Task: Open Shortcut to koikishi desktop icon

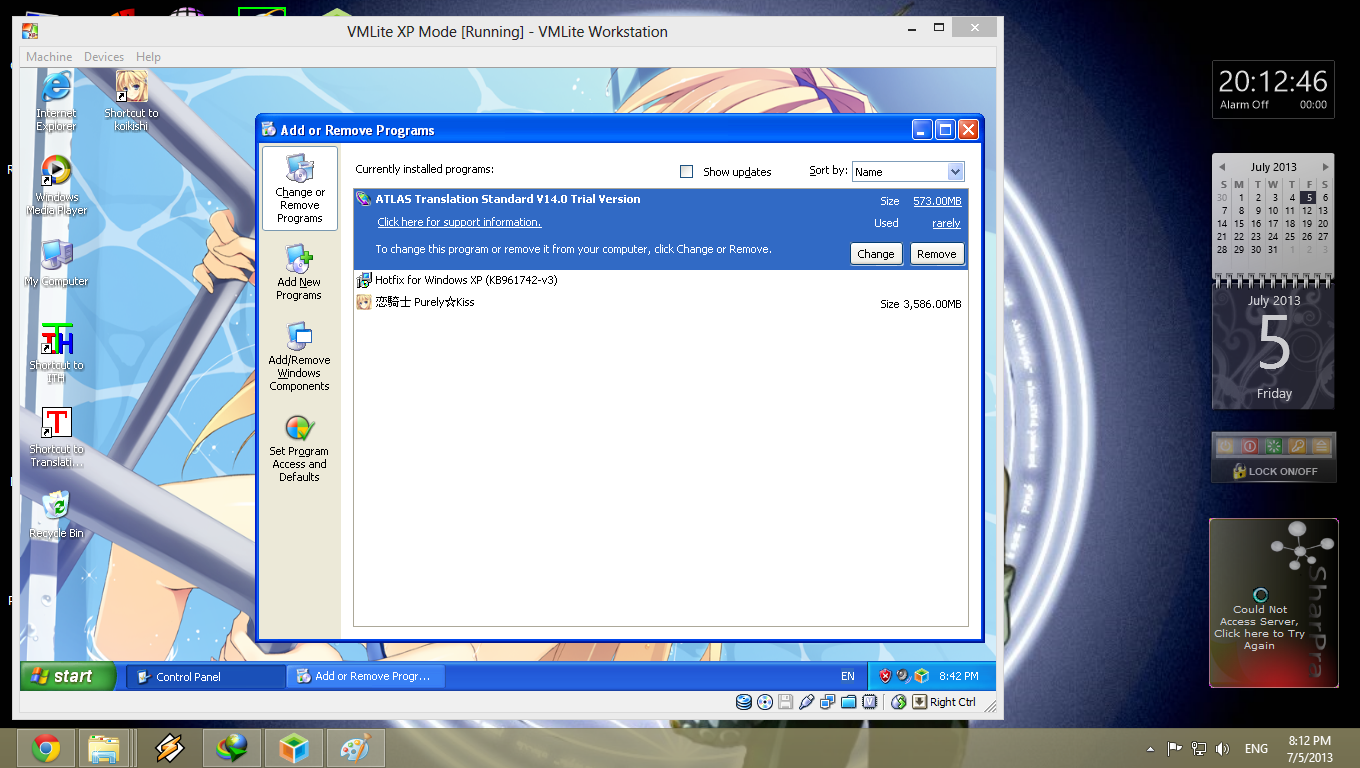Action: (131, 100)
